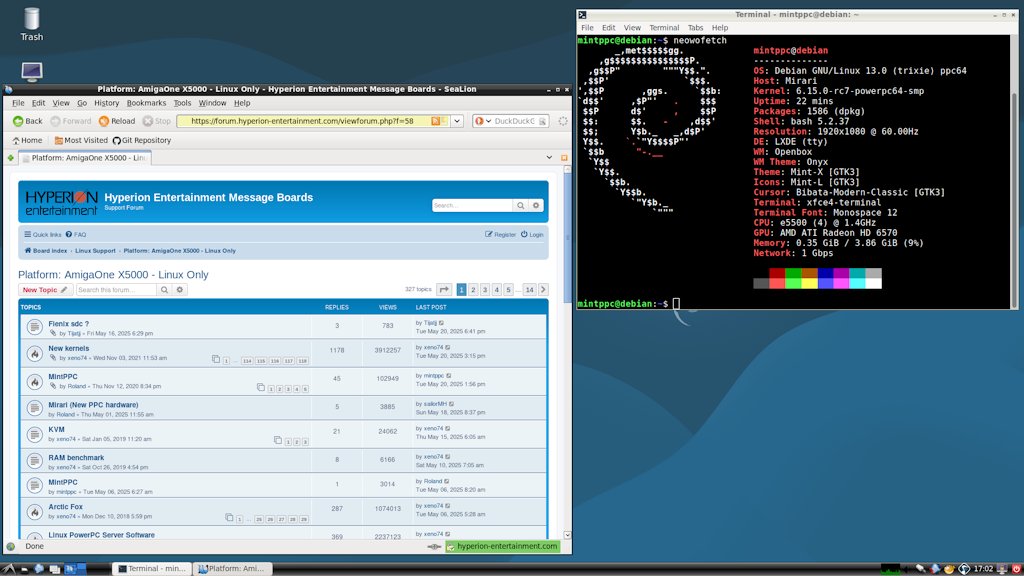Screen dimensions: 1024x576
Task: Click the clock showing 17:02
Action: [983, 569]
